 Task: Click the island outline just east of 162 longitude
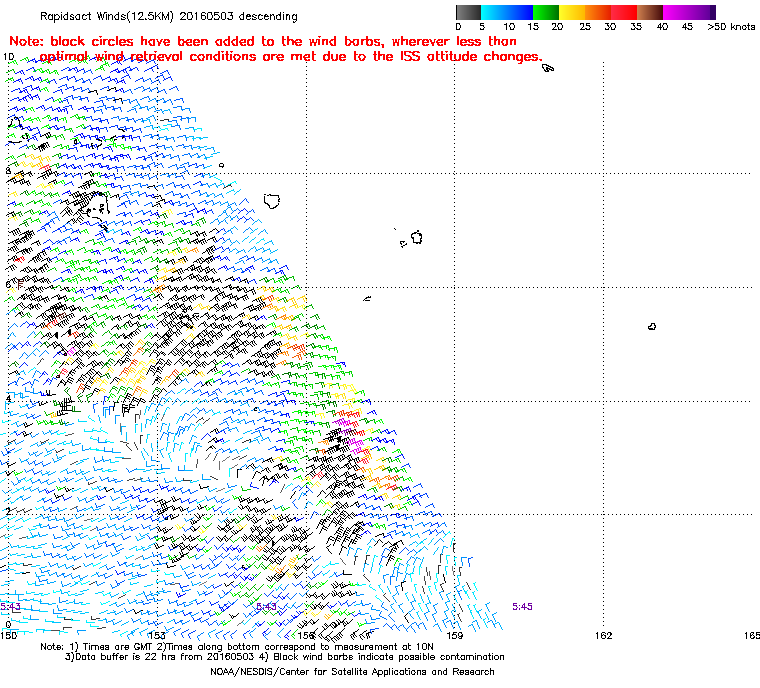tap(652, 327)
